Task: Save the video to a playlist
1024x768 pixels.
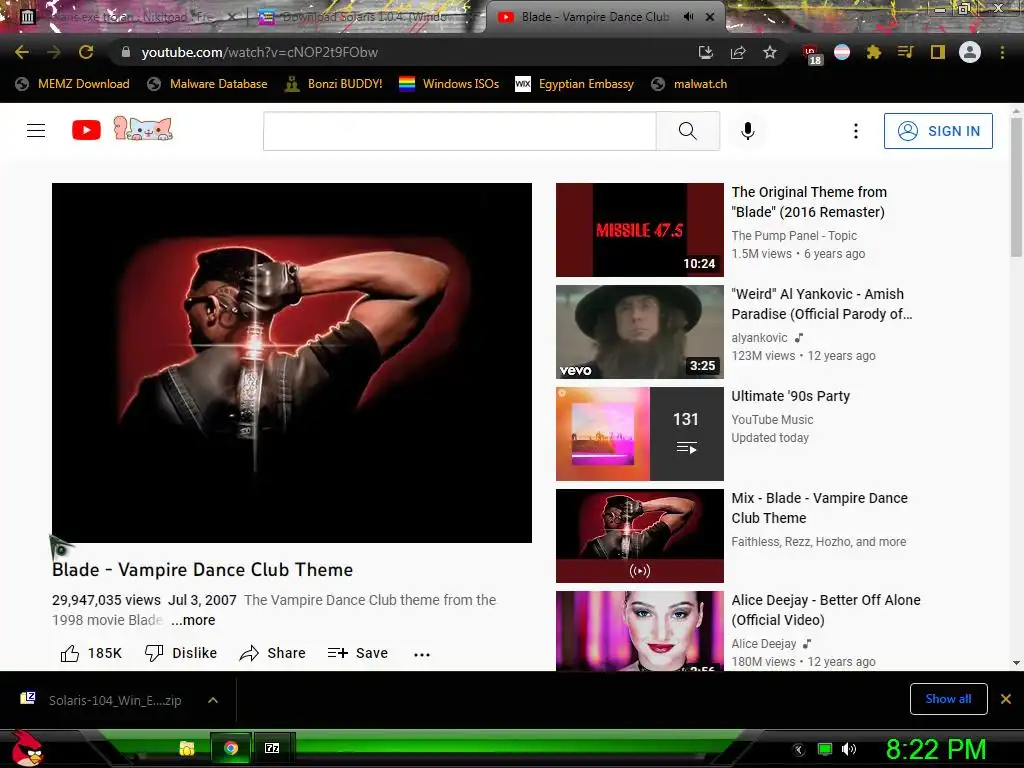Action: 358,653
